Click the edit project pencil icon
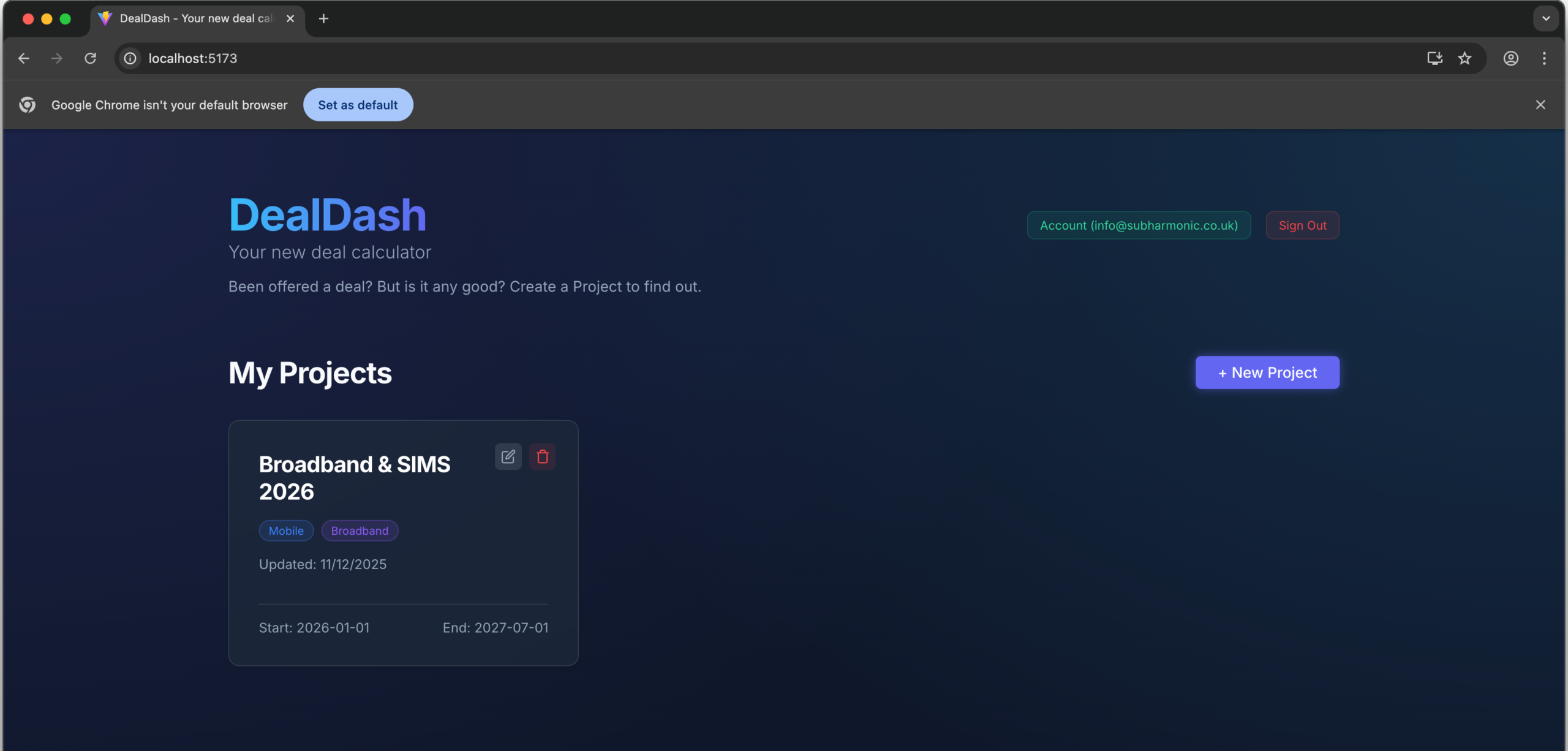The width and height of the screenshot is (1568, 751). (x=508, y=456)
